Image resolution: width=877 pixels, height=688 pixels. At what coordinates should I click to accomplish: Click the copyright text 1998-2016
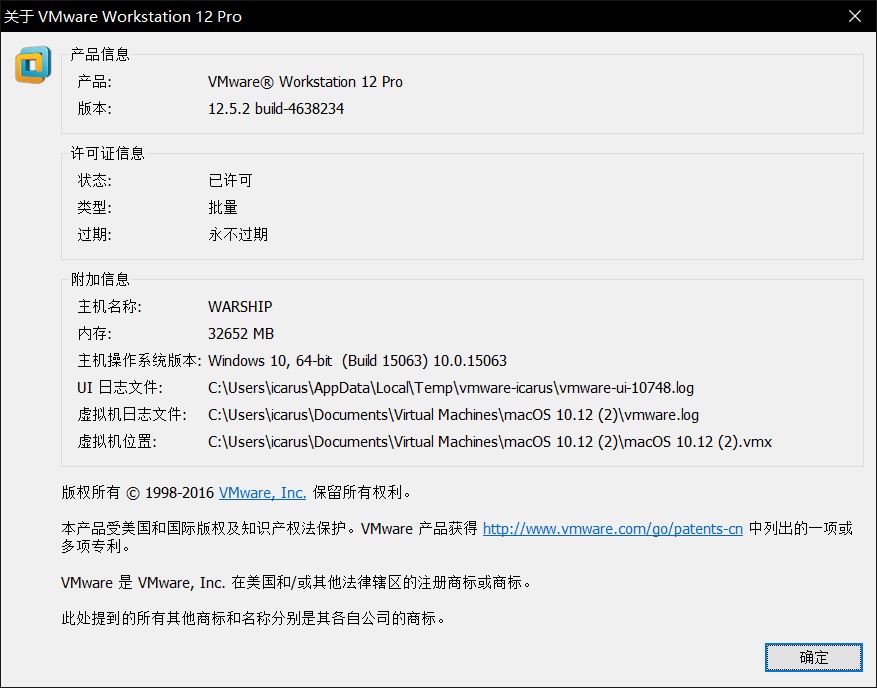[180, 493]
